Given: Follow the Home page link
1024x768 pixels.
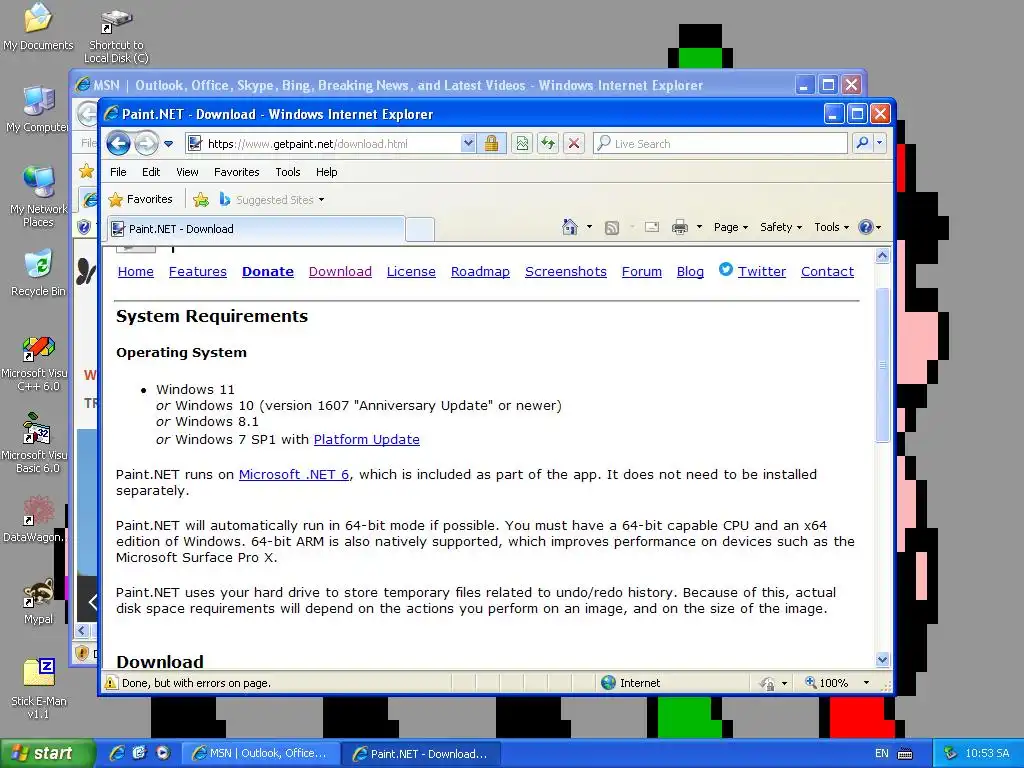Looking at the screenshot, I should [136, 272].
